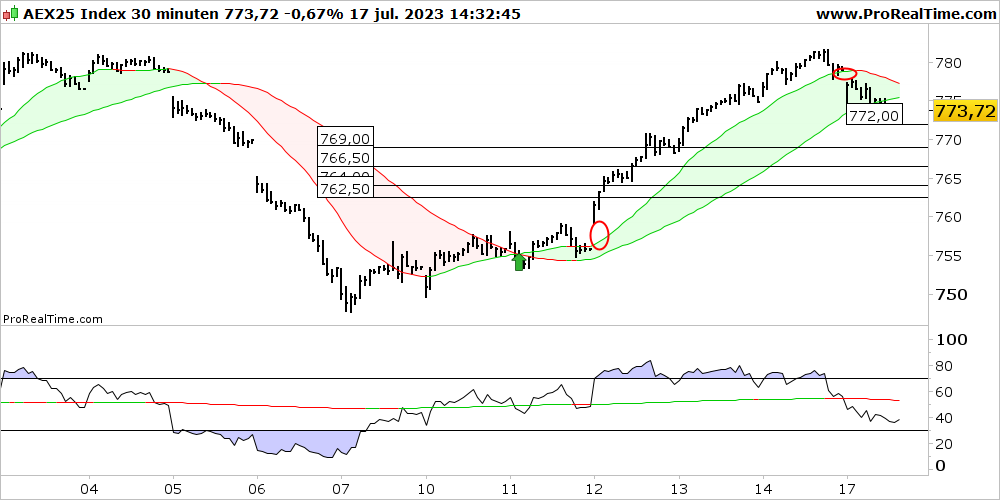
Task: Click the date label 07 on time axis
Action: [x=342, y=488]
